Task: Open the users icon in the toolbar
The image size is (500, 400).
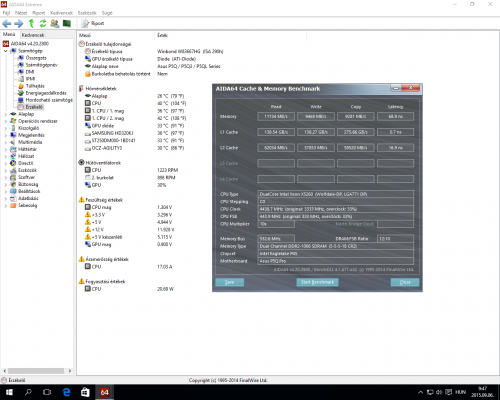Action: click(55, 23)
